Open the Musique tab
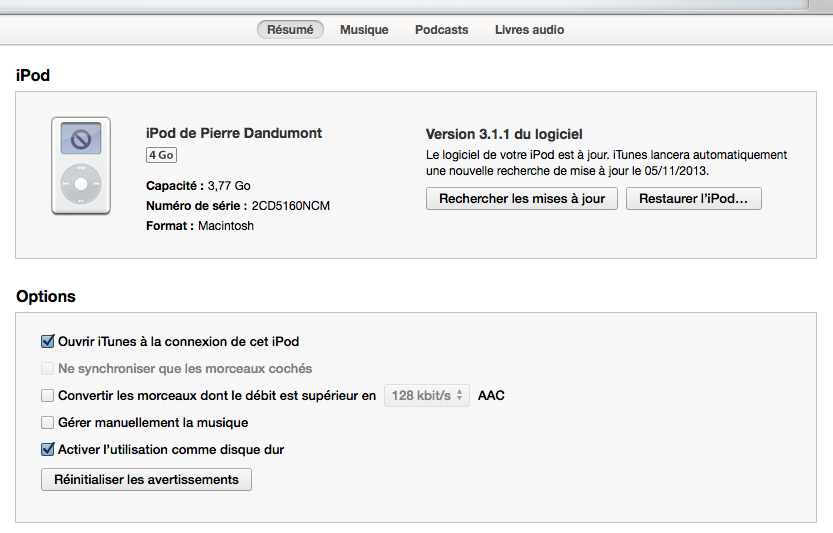 coord(364,30)
